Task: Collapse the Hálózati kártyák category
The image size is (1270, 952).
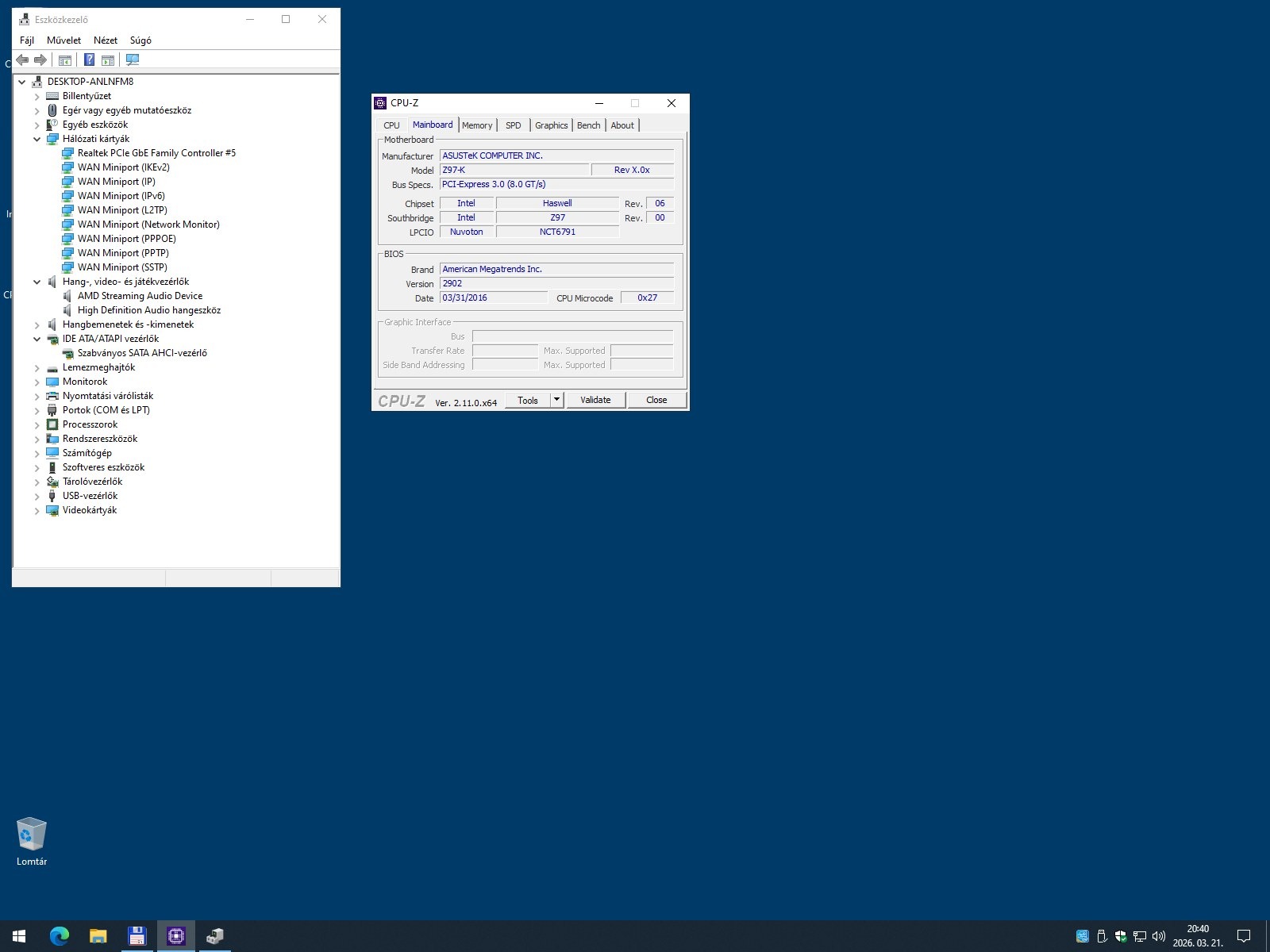Action: 37,139
